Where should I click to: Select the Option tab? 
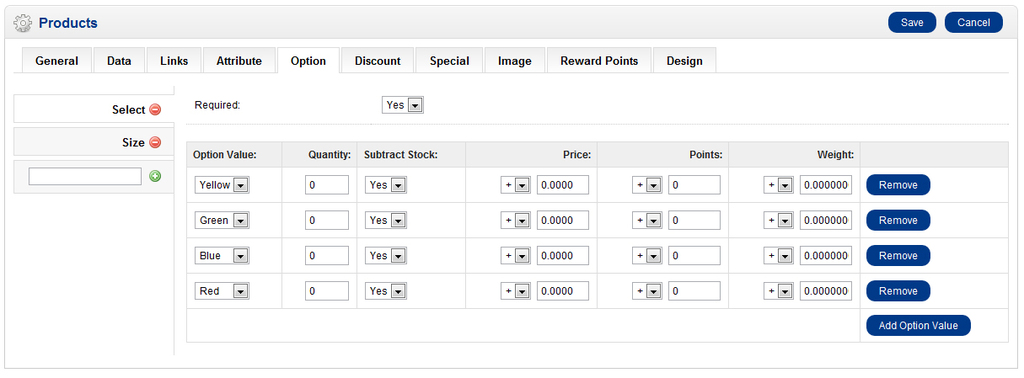[308, 61]
